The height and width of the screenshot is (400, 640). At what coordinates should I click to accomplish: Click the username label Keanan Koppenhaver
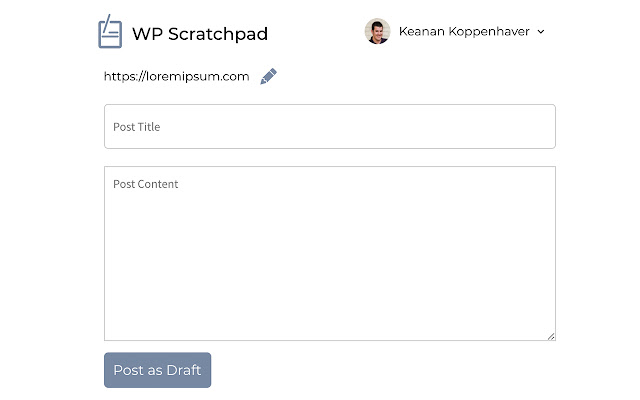464,31
